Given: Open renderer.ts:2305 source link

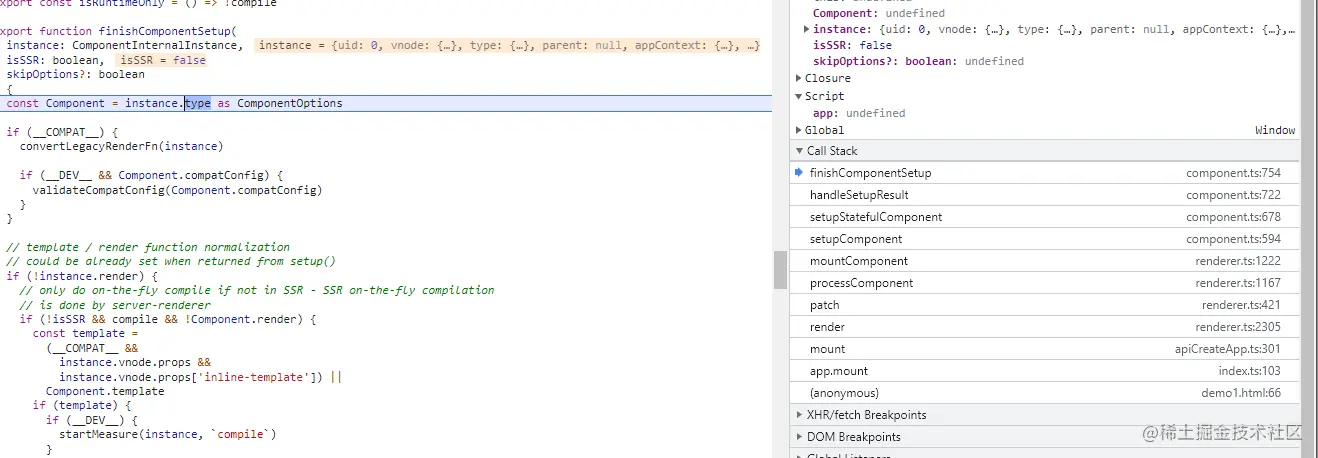Looking at the screenshot, I should click(1238, 327).
